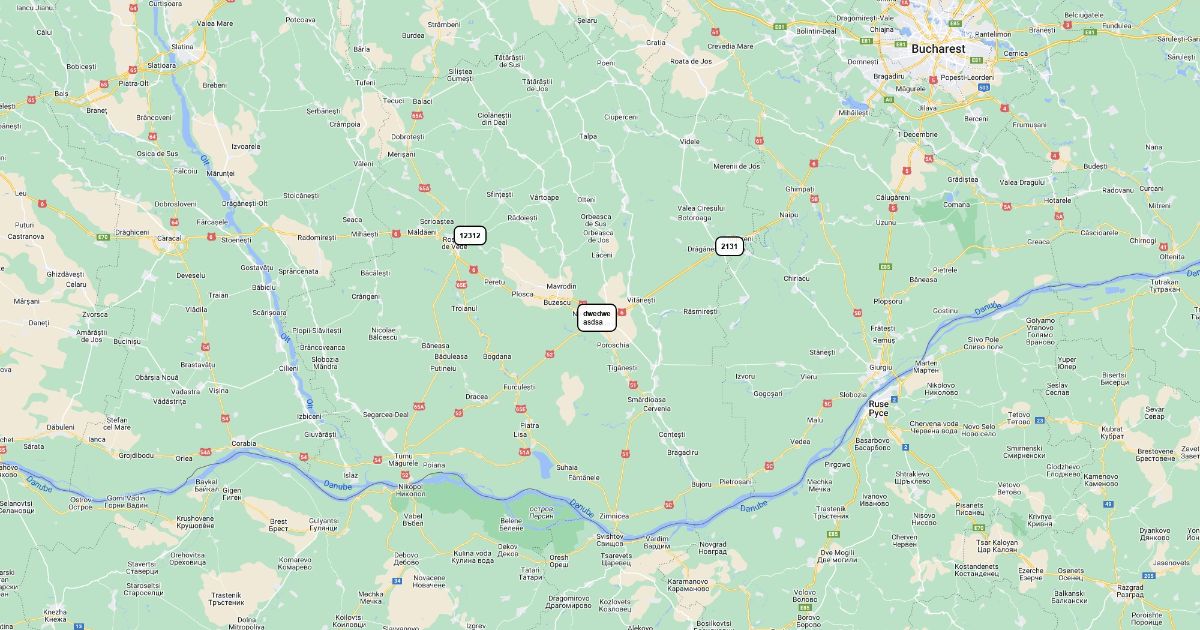The width and height of the screenshot is (1200, 630).
Task: Select the Giurgiu town label
Action: click(882, 367)
